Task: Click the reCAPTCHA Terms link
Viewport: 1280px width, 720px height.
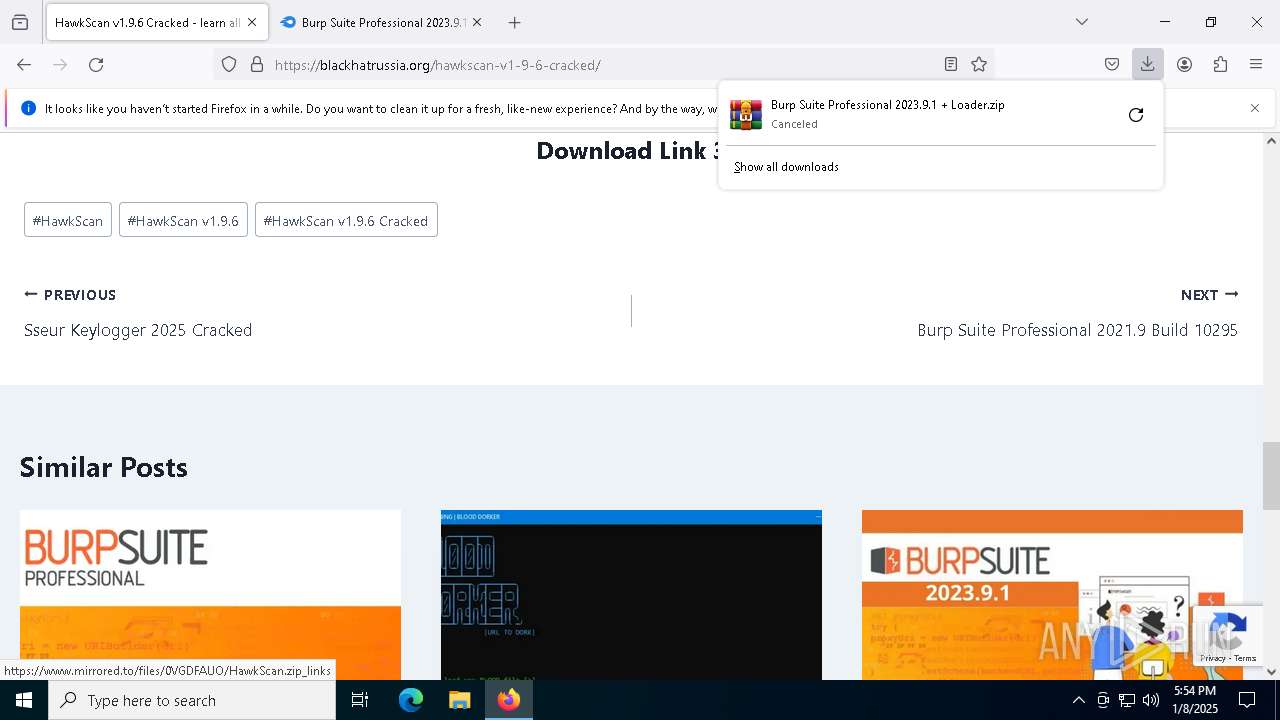Action: pos(1245,658)
